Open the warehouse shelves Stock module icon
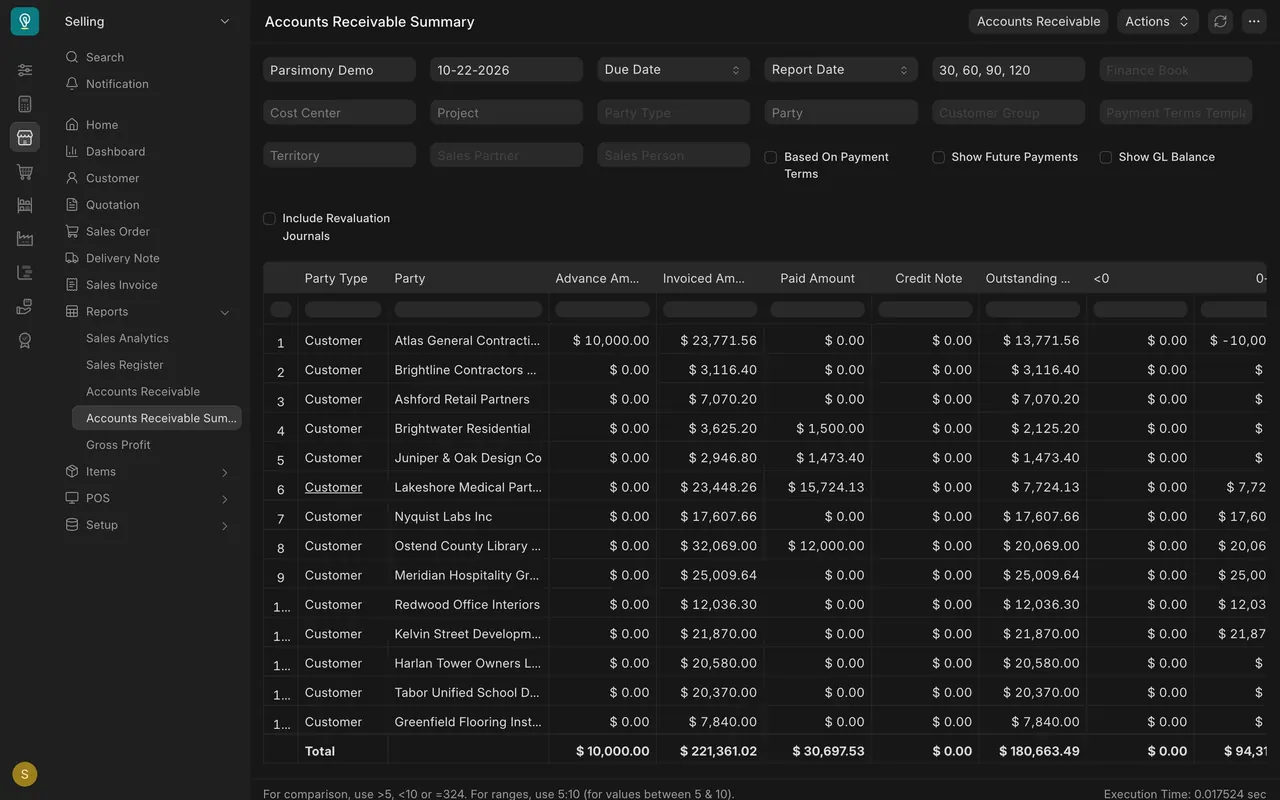The width and height of the screenshot is (1280, 800). point(25,205)
